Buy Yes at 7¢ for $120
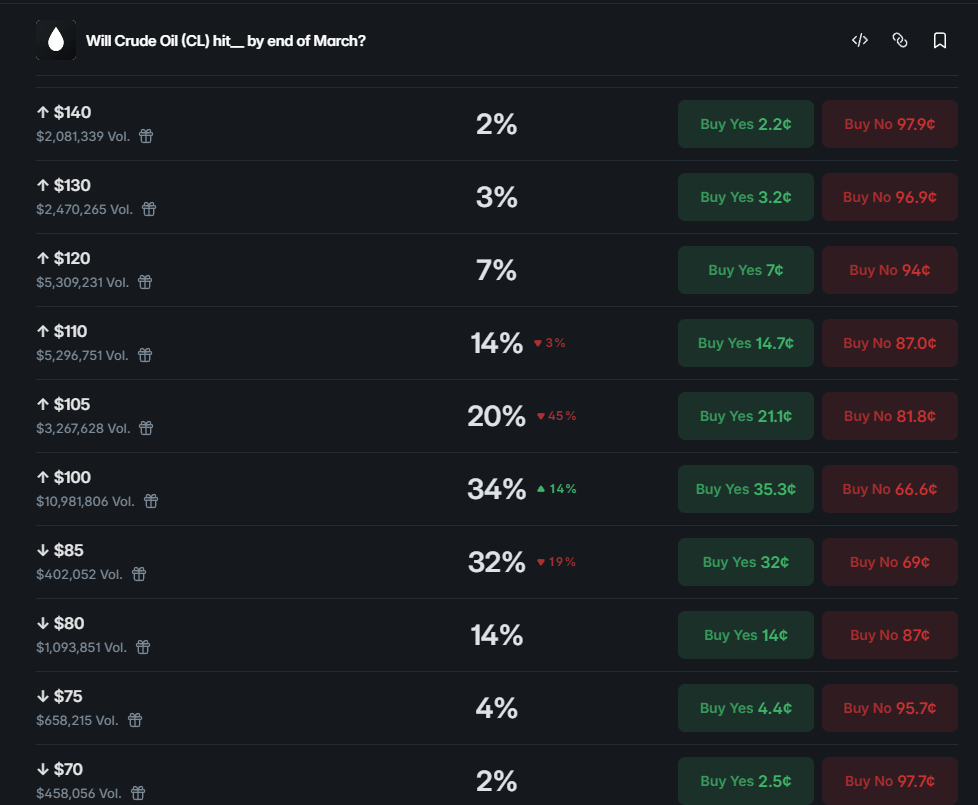This screenshot has height=805, width=978. 745,270
